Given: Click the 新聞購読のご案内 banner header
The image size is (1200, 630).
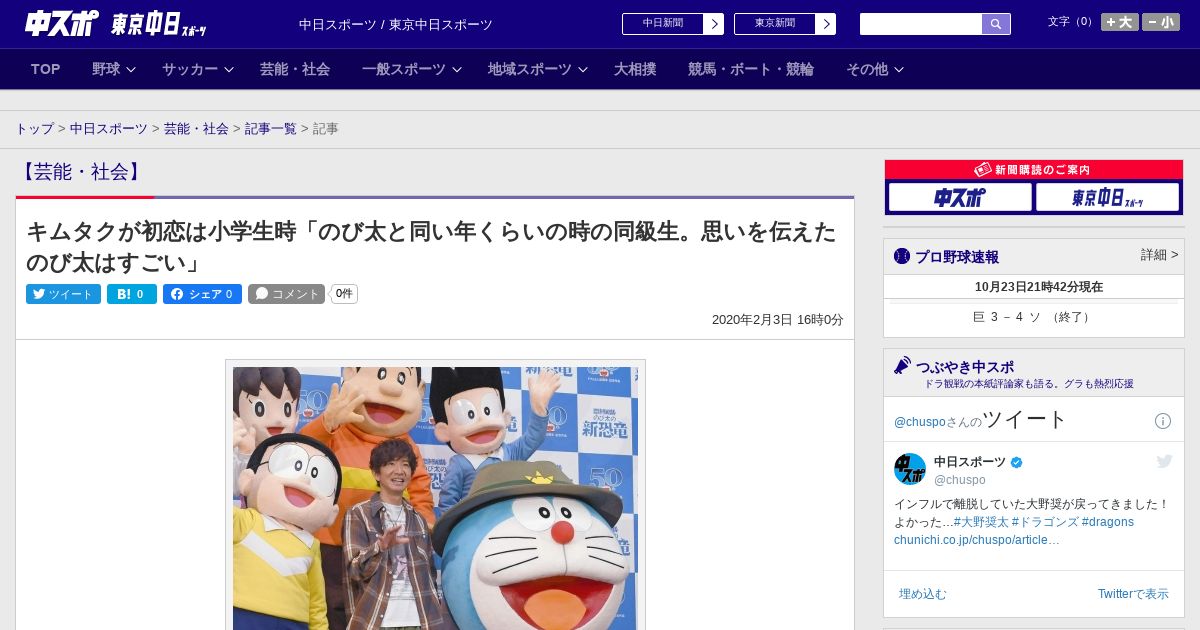Looking at the screenshot, I should tap(1033, 170).
